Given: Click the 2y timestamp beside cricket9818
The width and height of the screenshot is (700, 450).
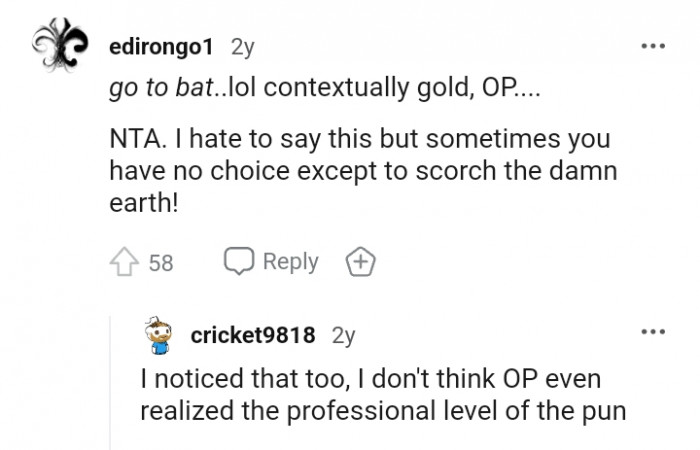Looking at the screenshot, I should click(x=343, y=336).
